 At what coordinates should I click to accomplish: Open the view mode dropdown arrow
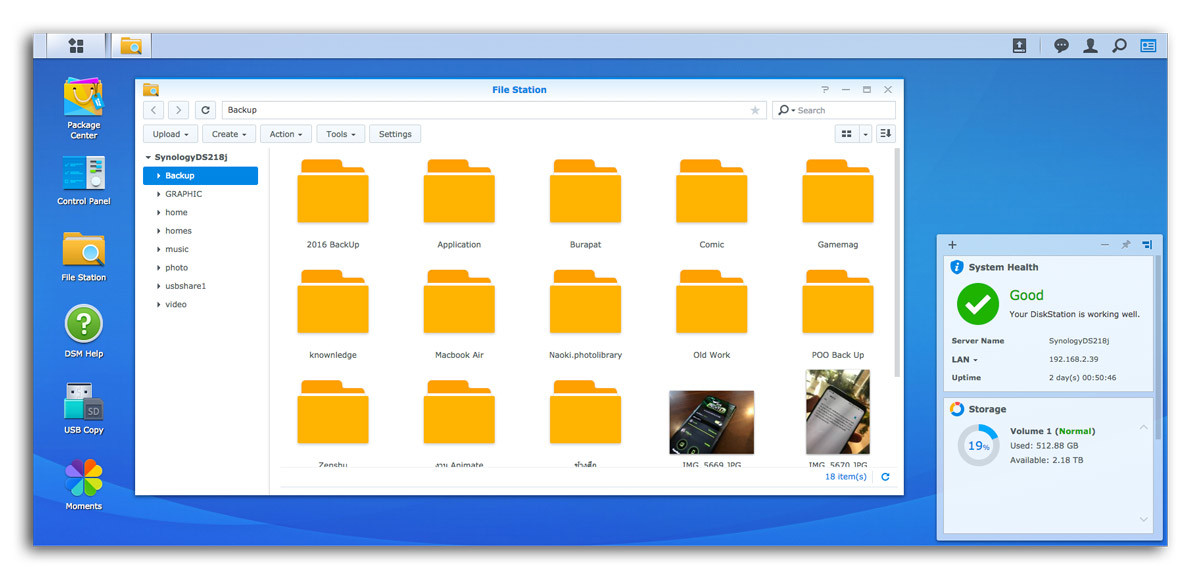click(x=866, y=134)
